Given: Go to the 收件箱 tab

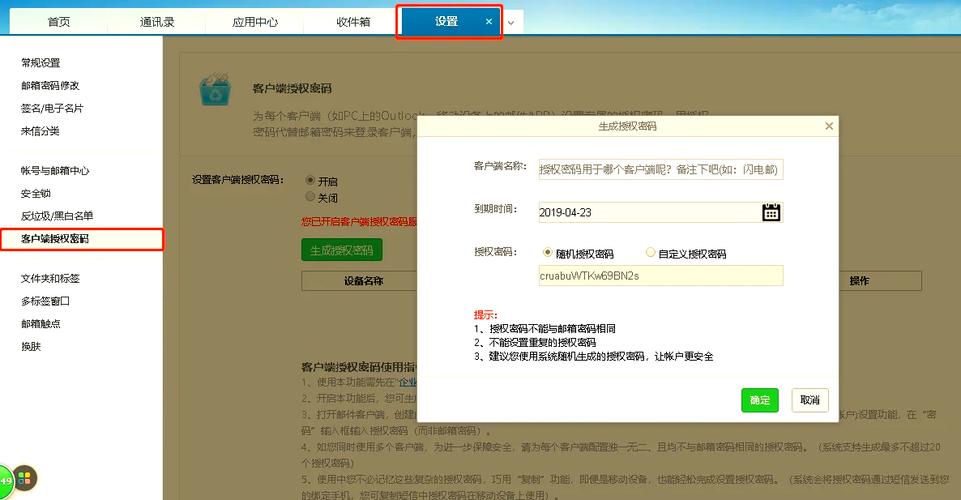Looking at the screenshot, I should click(353, 22).
